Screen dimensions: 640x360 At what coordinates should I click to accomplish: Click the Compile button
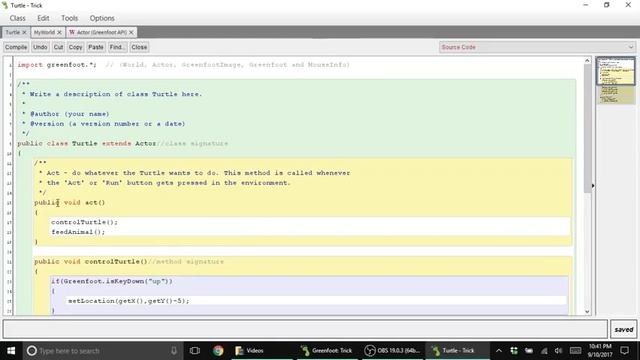pos(16,47)
